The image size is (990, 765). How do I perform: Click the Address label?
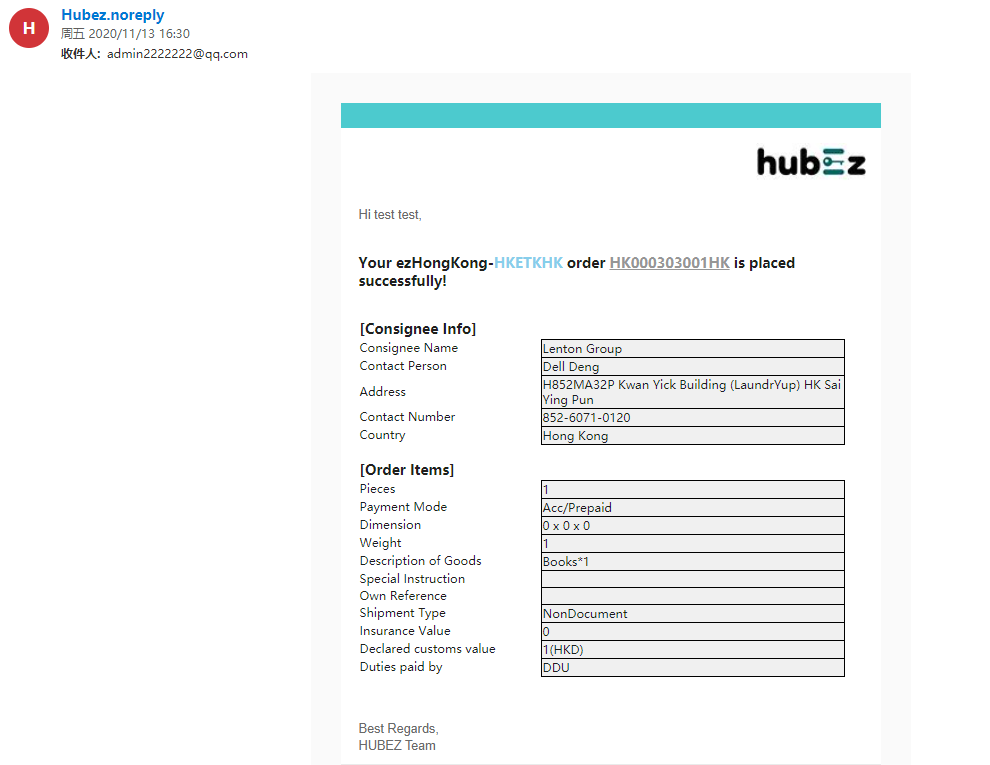click(383, 391)
